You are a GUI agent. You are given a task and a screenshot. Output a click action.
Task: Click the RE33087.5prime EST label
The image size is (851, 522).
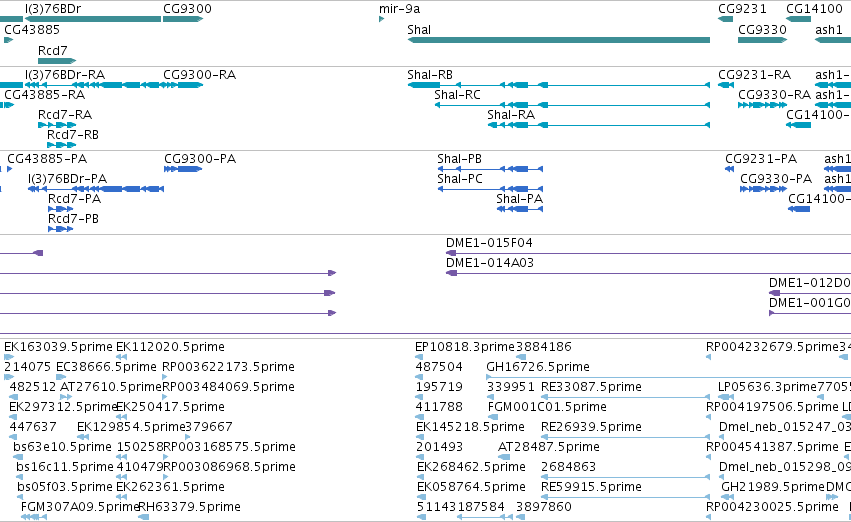point(592,387)
